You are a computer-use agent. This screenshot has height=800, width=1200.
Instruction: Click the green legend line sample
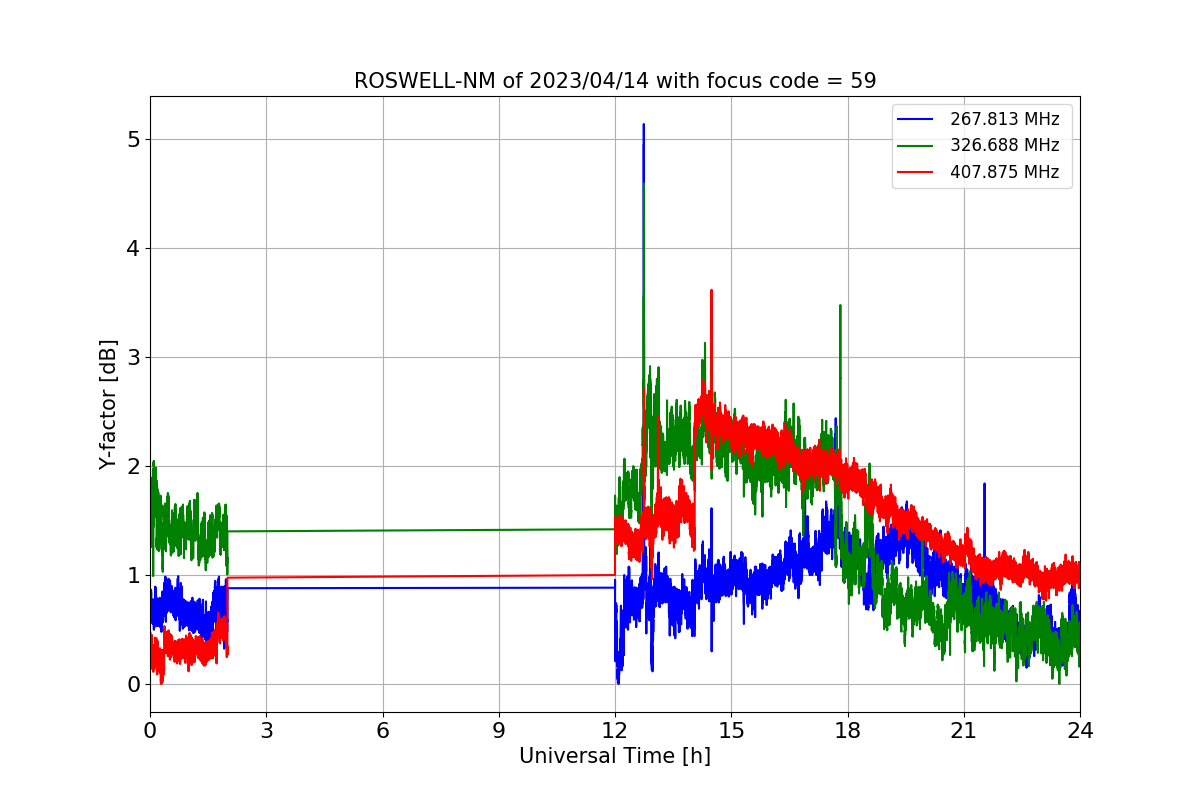pyautogui.click(x=915, y=146)
